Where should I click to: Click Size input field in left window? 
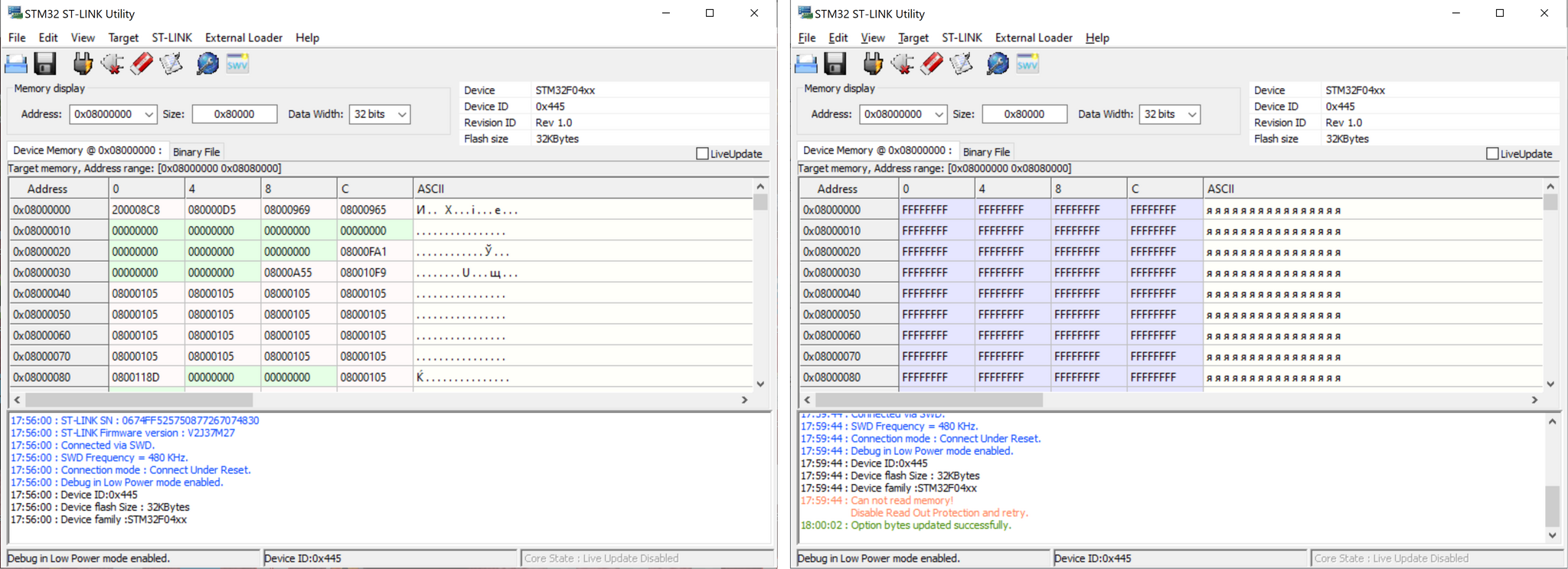234,114
